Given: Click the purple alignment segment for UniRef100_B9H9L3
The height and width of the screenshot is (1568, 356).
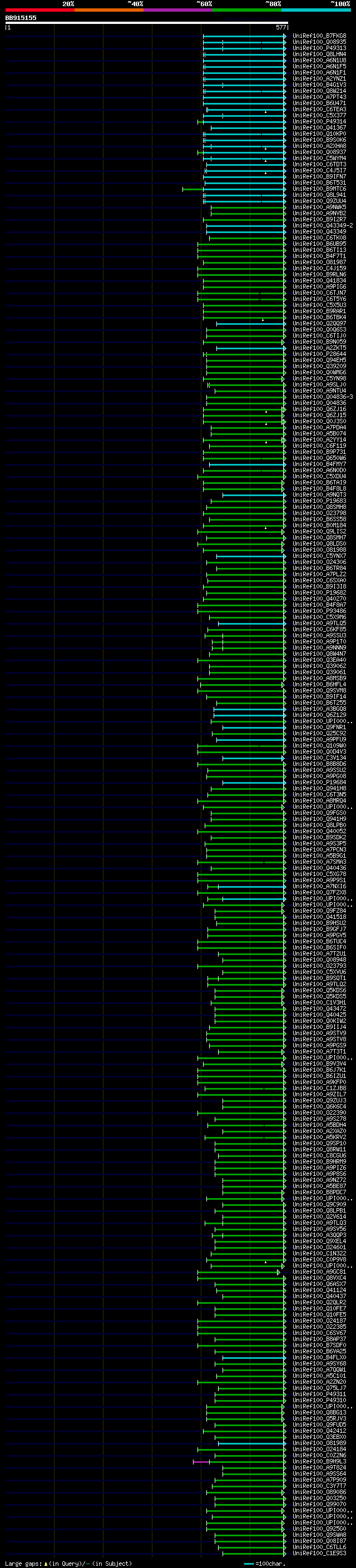Looking at the screenshot, I should [x=201, y=1461].
